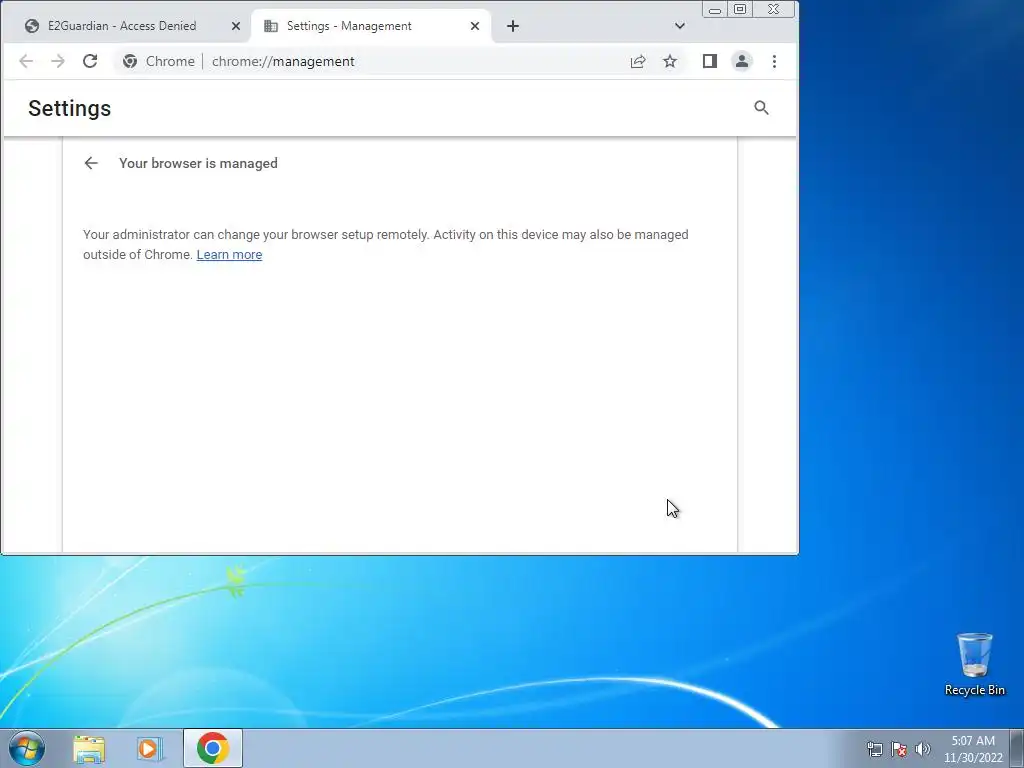
Task: Select the Settings - Management tab
Action: point(371,26)
